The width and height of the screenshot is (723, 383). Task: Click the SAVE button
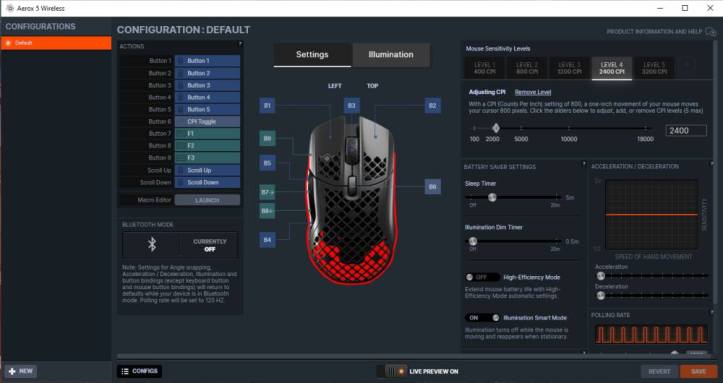click(699, 371)
